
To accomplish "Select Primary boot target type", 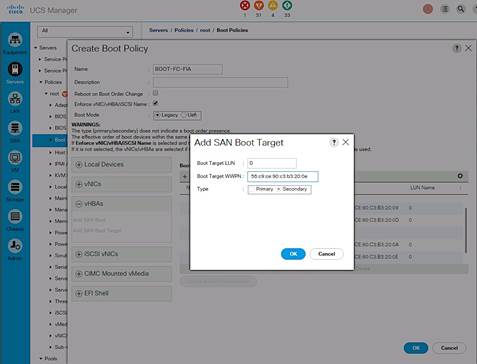I will [252, 189].
